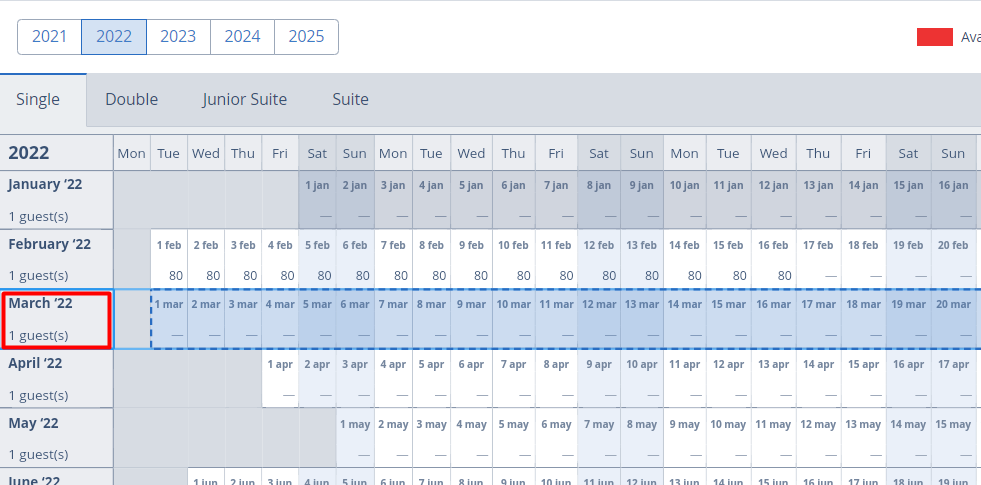The height and width of the screenshot is (485, 981).
Task: Click the 13 jan date cell
Action: tap(818, 200)
